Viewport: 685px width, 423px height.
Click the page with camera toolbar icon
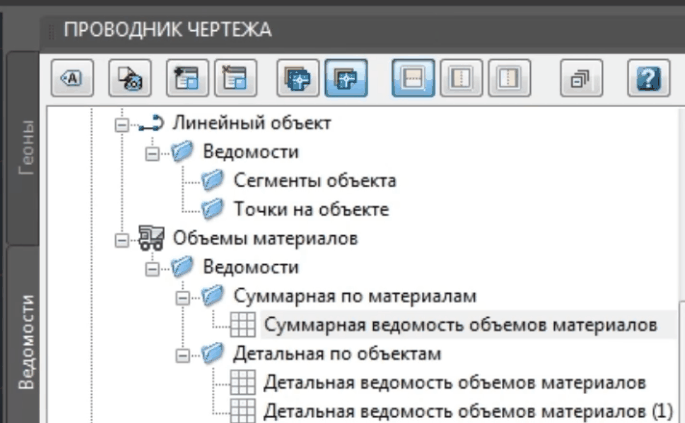(130, 78)
